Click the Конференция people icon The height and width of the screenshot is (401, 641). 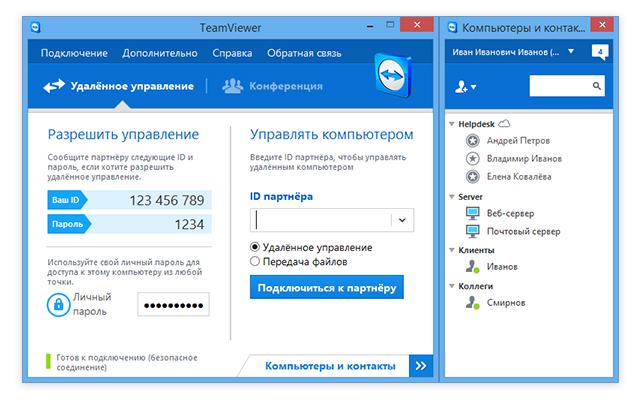pyautogui.click(x=232, y=86)
